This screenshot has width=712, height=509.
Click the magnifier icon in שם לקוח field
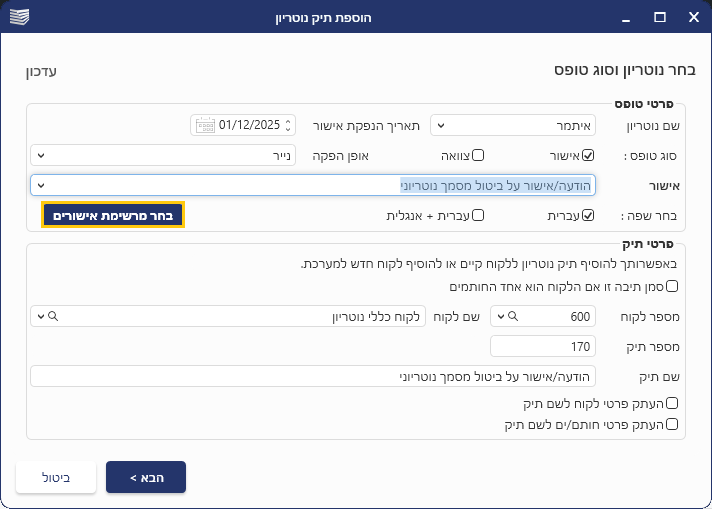click(x=52, y=316)
